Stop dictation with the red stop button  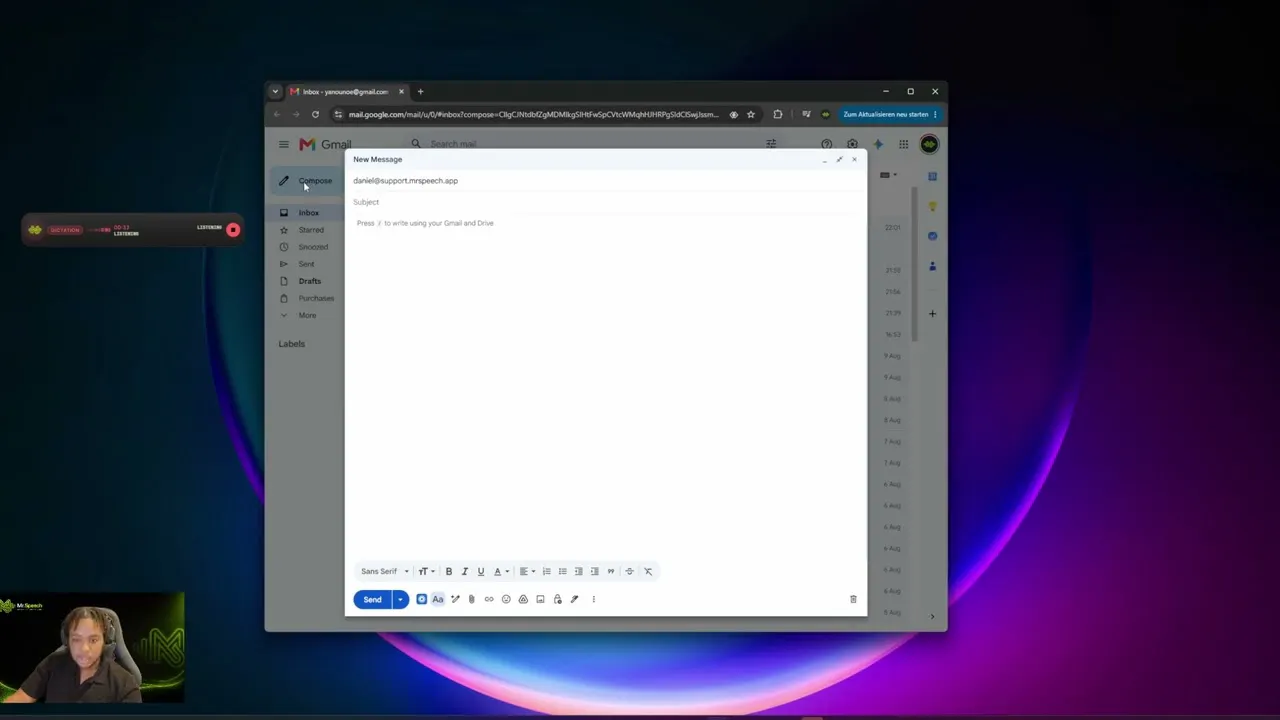[x=233, y=230]
